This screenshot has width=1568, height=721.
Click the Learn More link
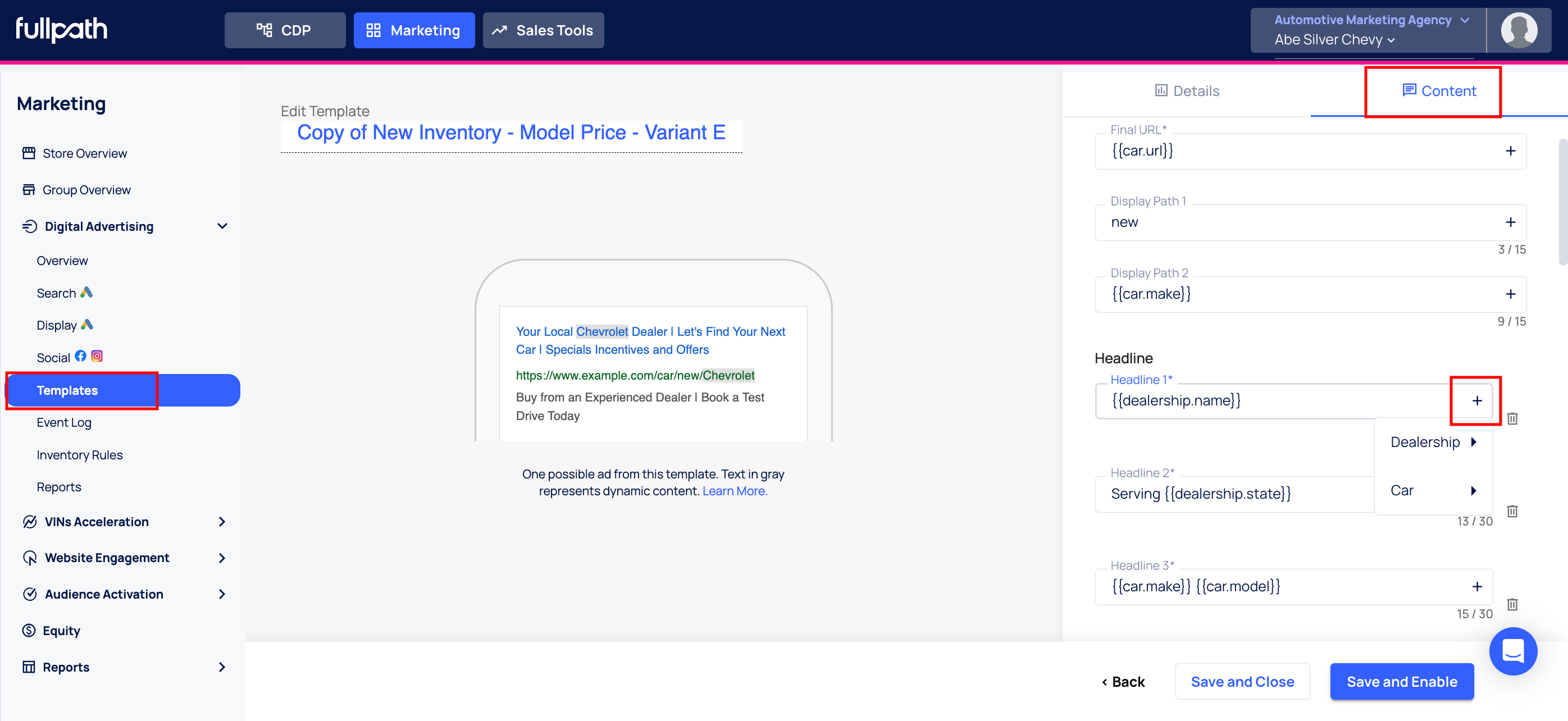click(x=735, y=491)
